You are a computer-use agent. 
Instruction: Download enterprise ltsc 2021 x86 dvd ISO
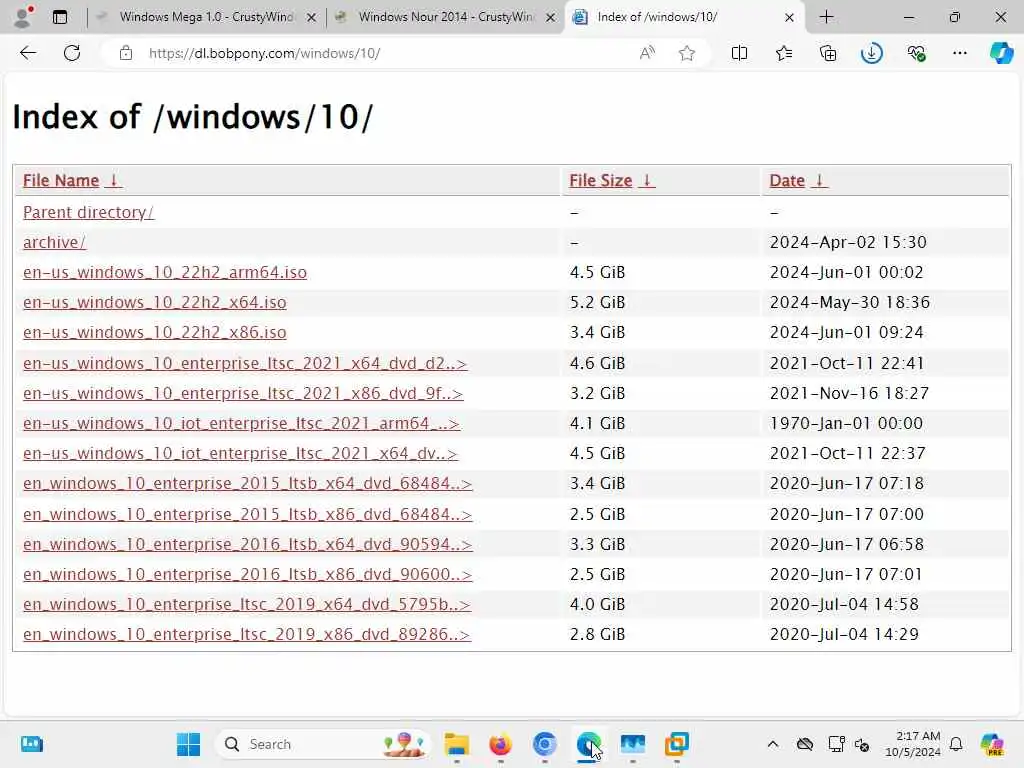(243, 393)
